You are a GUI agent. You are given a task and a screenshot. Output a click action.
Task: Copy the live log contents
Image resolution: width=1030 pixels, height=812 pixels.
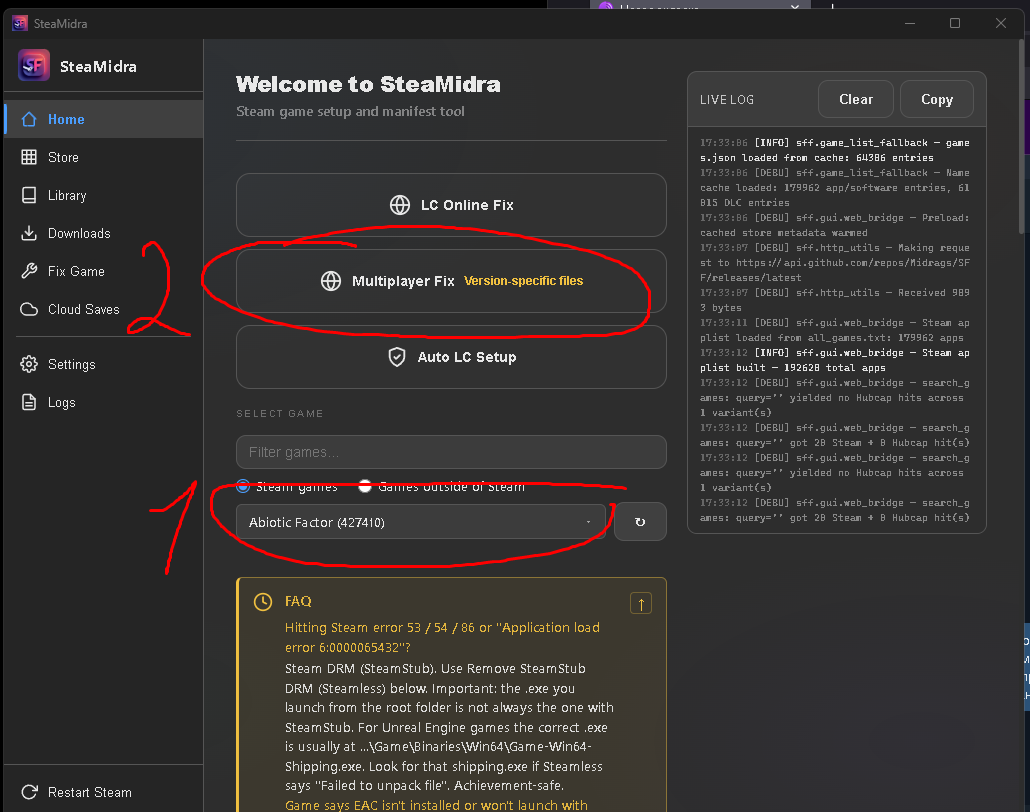937,99
